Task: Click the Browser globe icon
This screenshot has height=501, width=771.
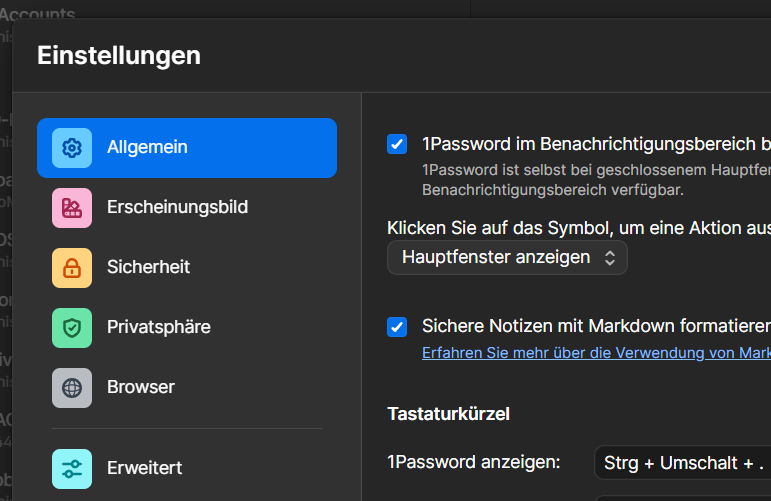Action: click(x=72, y=388)
